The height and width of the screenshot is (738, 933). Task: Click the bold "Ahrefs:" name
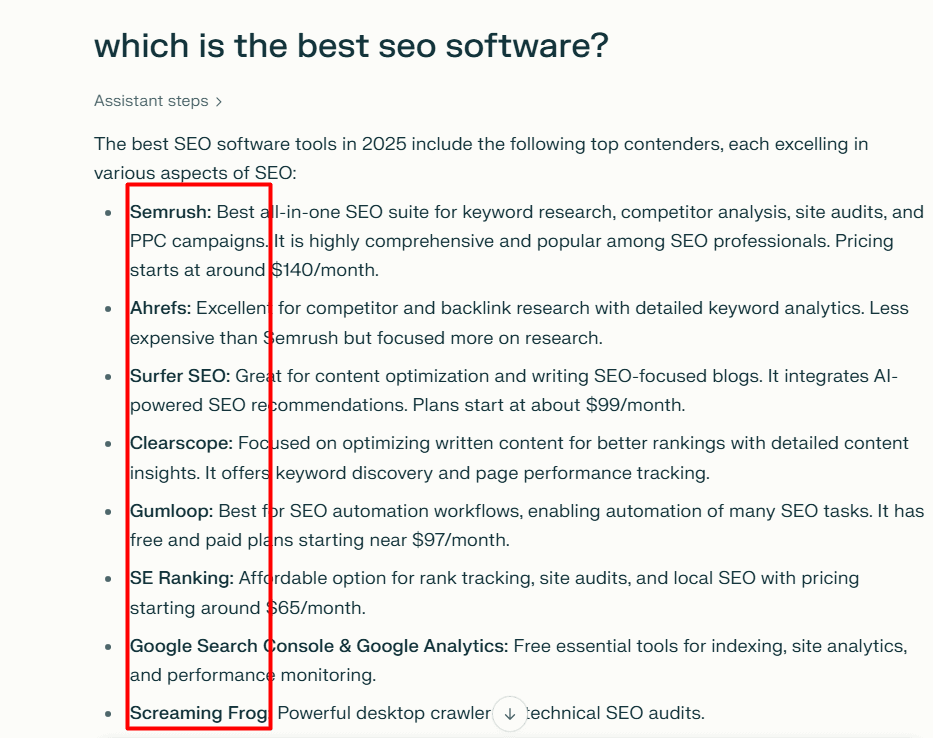point(160,308)
